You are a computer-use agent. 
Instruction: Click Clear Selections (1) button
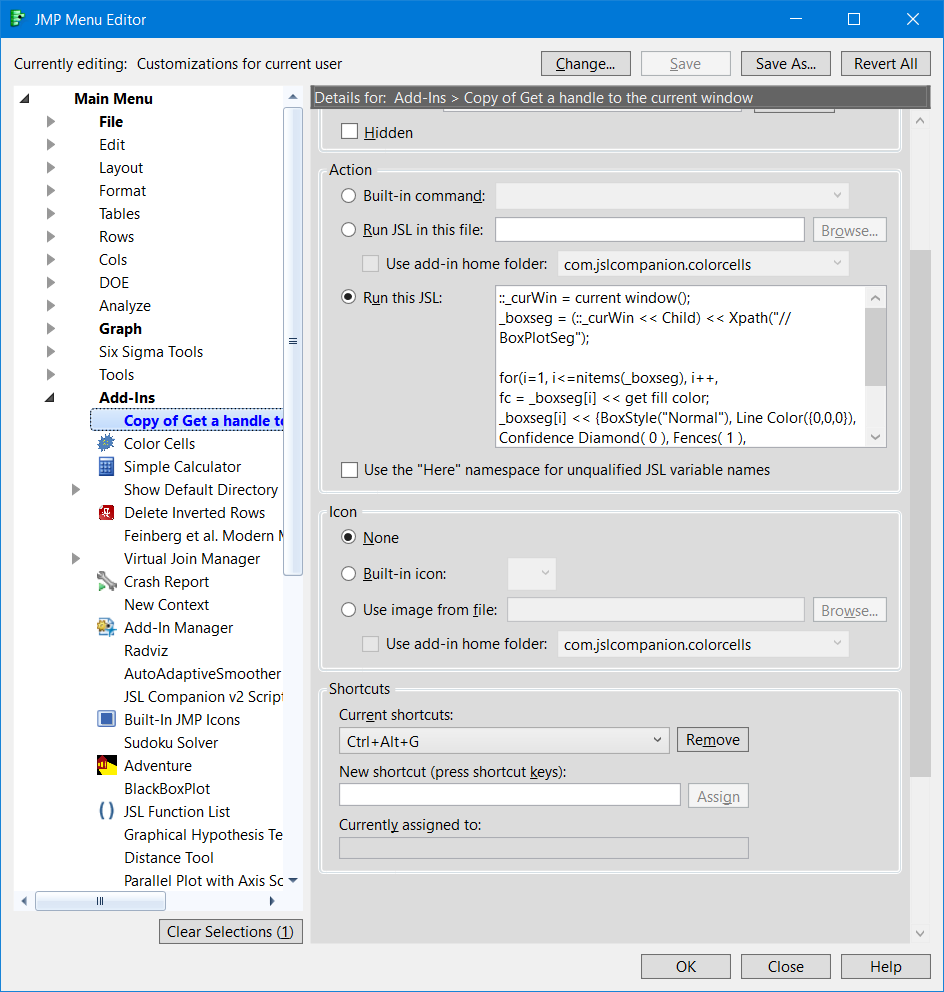pos(231,931)
